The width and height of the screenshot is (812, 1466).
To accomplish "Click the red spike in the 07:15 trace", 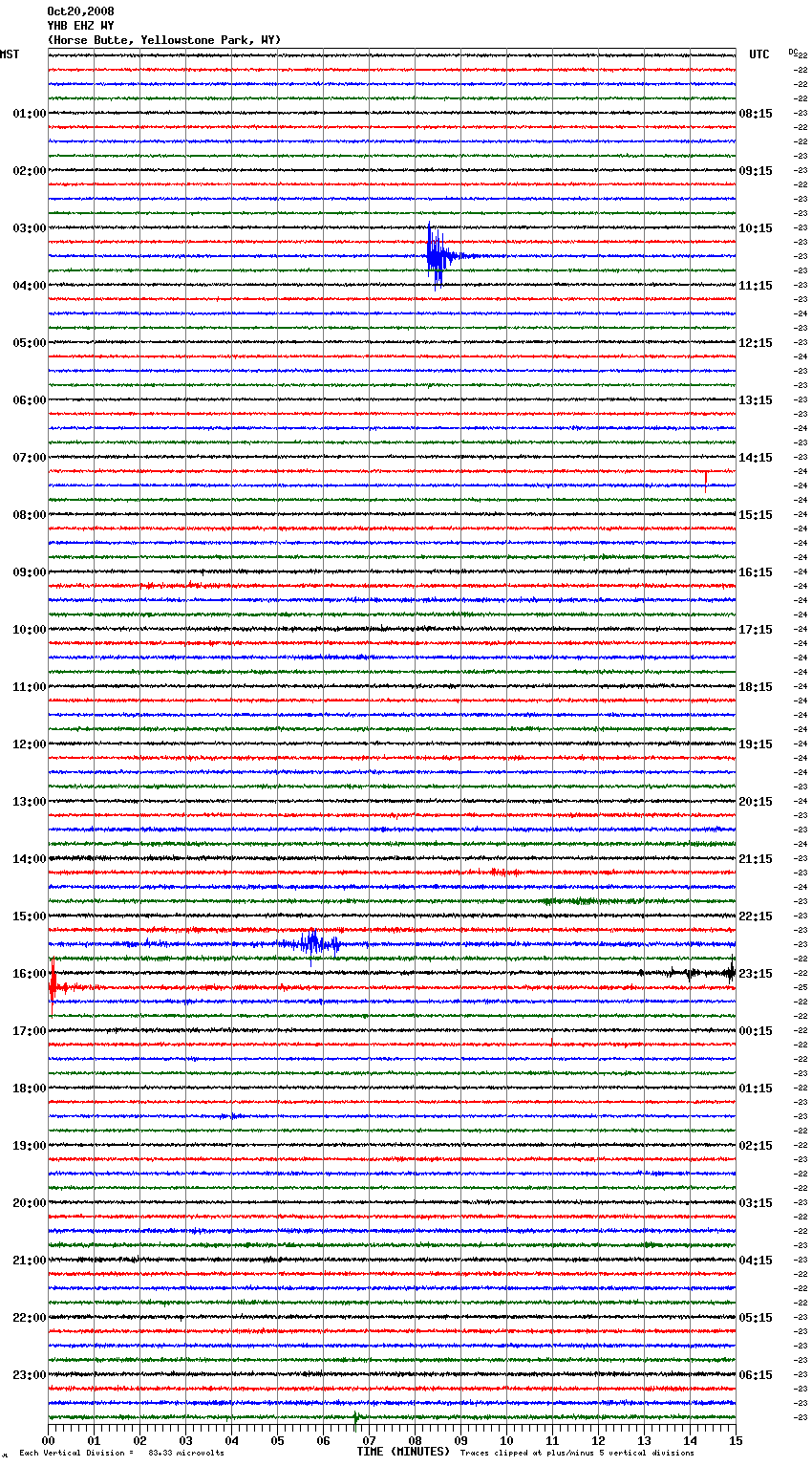I will [x=705, y=481].
